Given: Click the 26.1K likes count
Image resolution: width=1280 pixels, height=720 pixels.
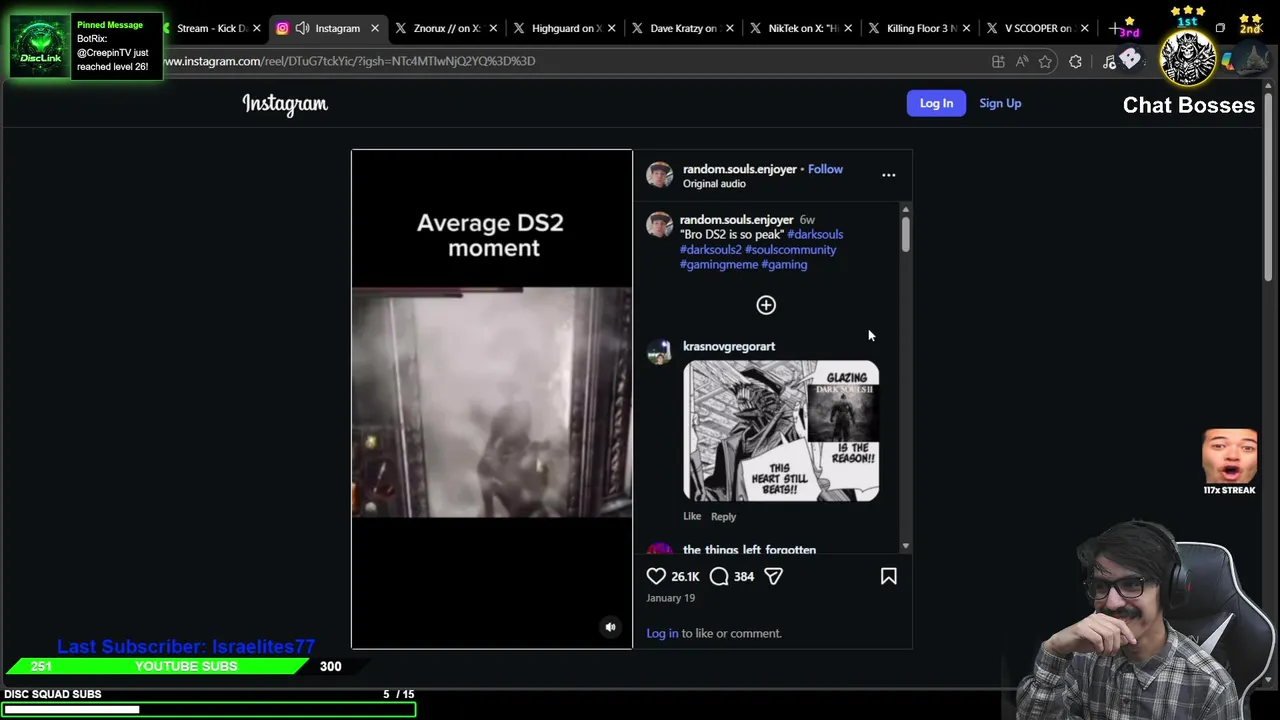Looking at the screenshot, I should pos(685,576).
